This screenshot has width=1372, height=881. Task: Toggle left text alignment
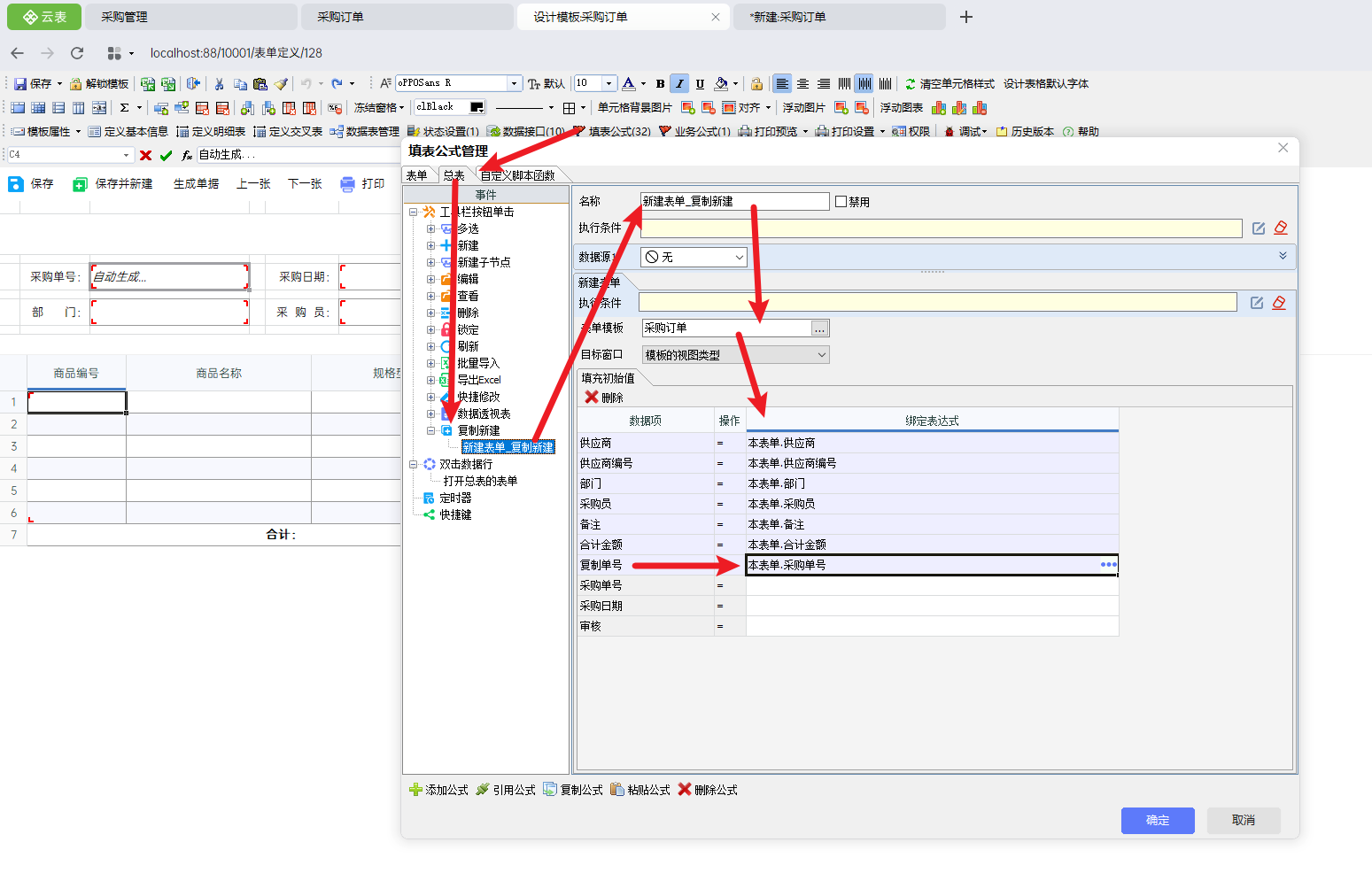pos(781,84)
